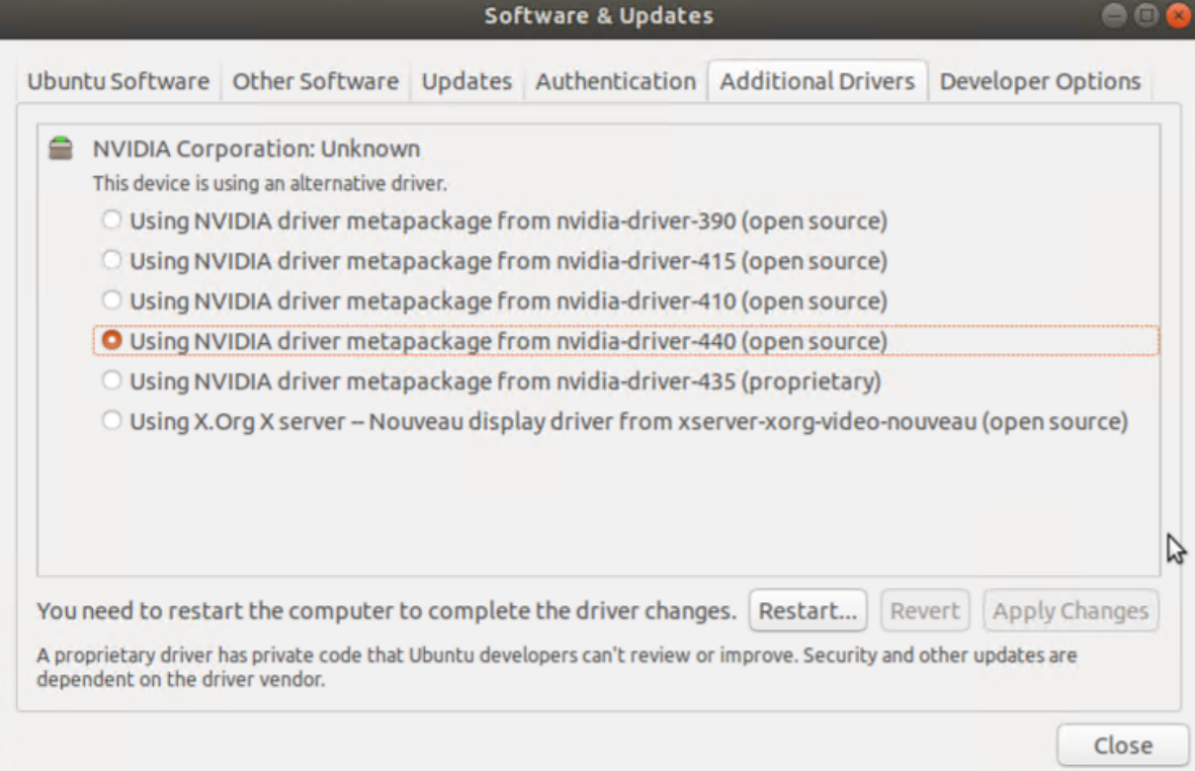Screen dimensions: 1195x771
Task: Open the Authentication tab
Action: pyautogui.click(x=616, y=81)
